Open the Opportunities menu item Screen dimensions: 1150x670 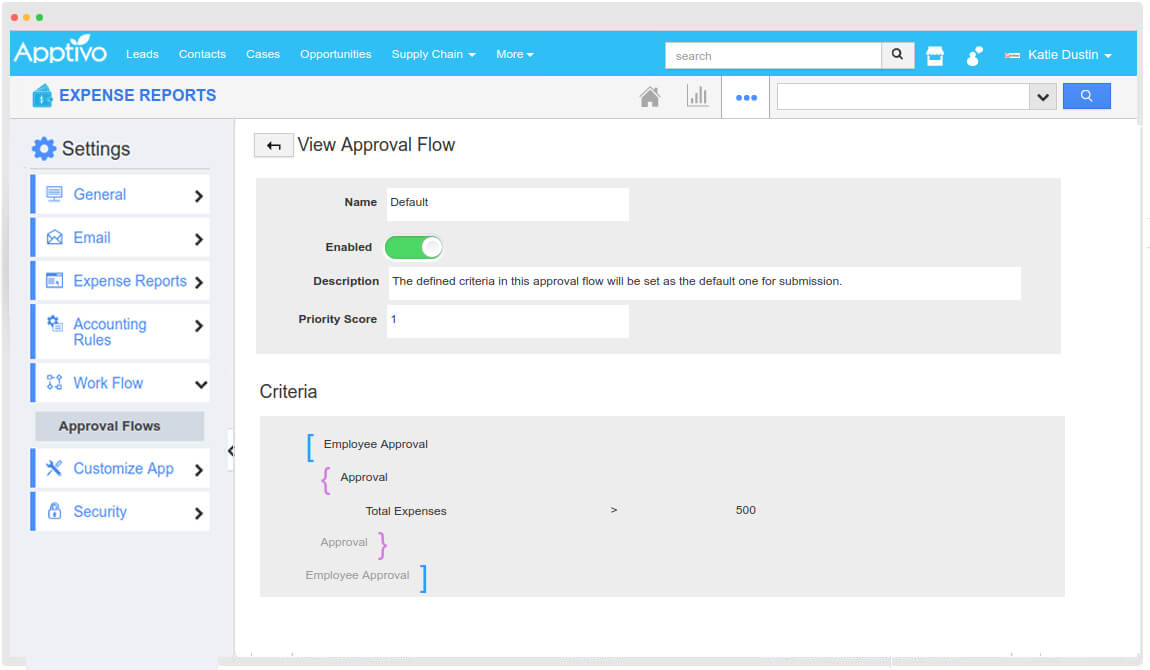coord(335,54)
